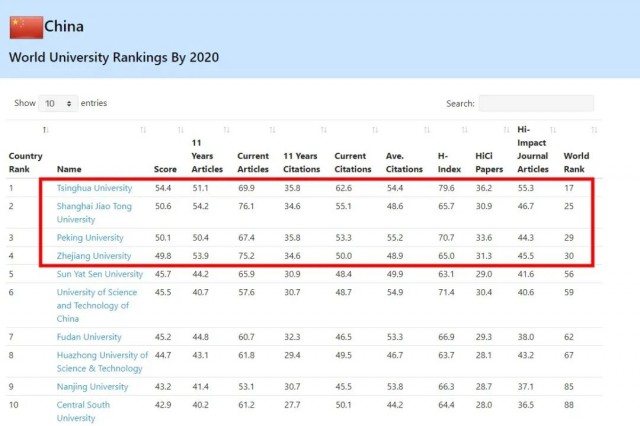This screenshot has height=426, width=640.
Task: Click Zhejiang University's world rank 30
Action: pos(569,256)
